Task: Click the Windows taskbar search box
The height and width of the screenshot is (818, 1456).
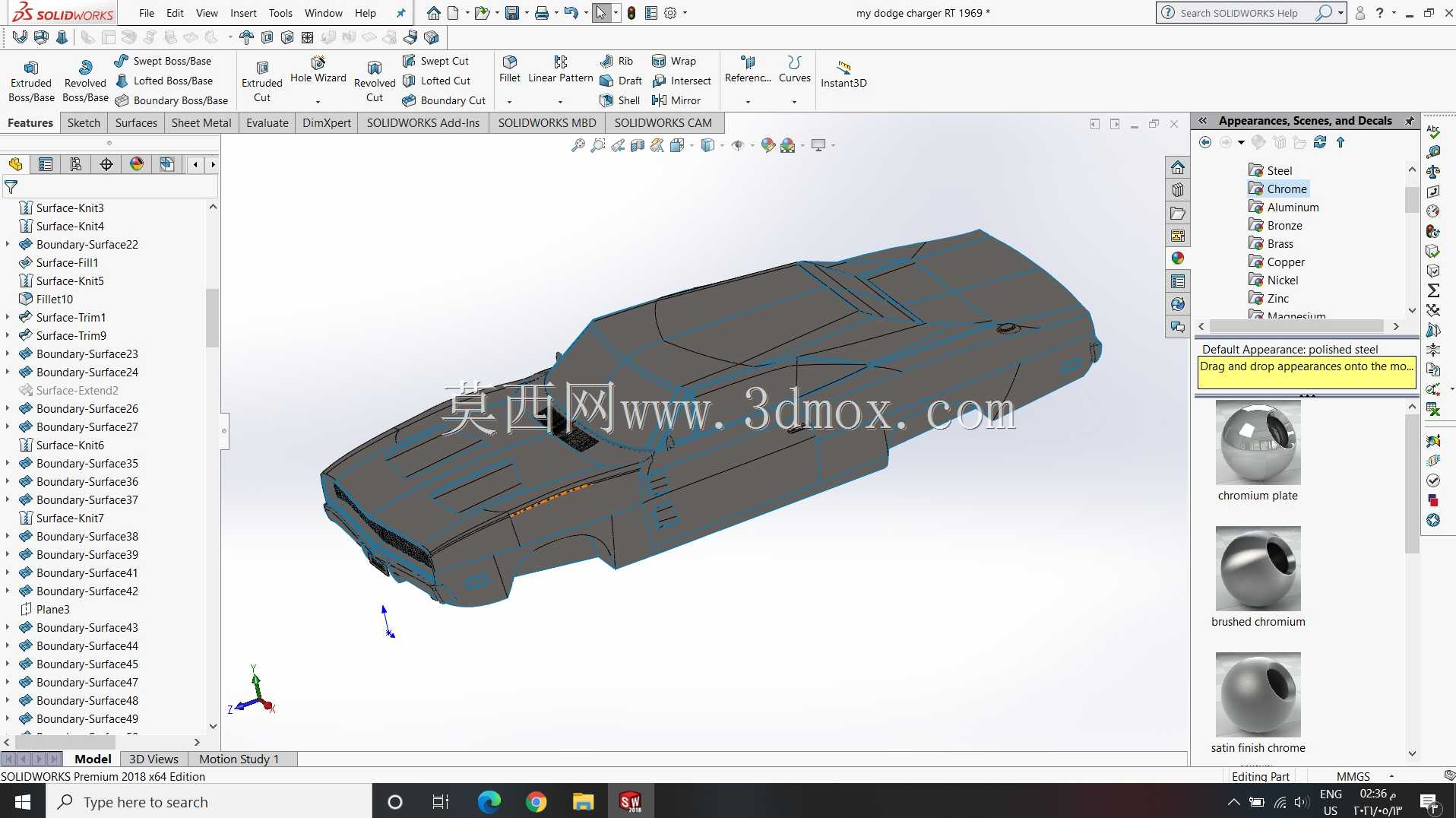Action: click(x=209, y=801)
